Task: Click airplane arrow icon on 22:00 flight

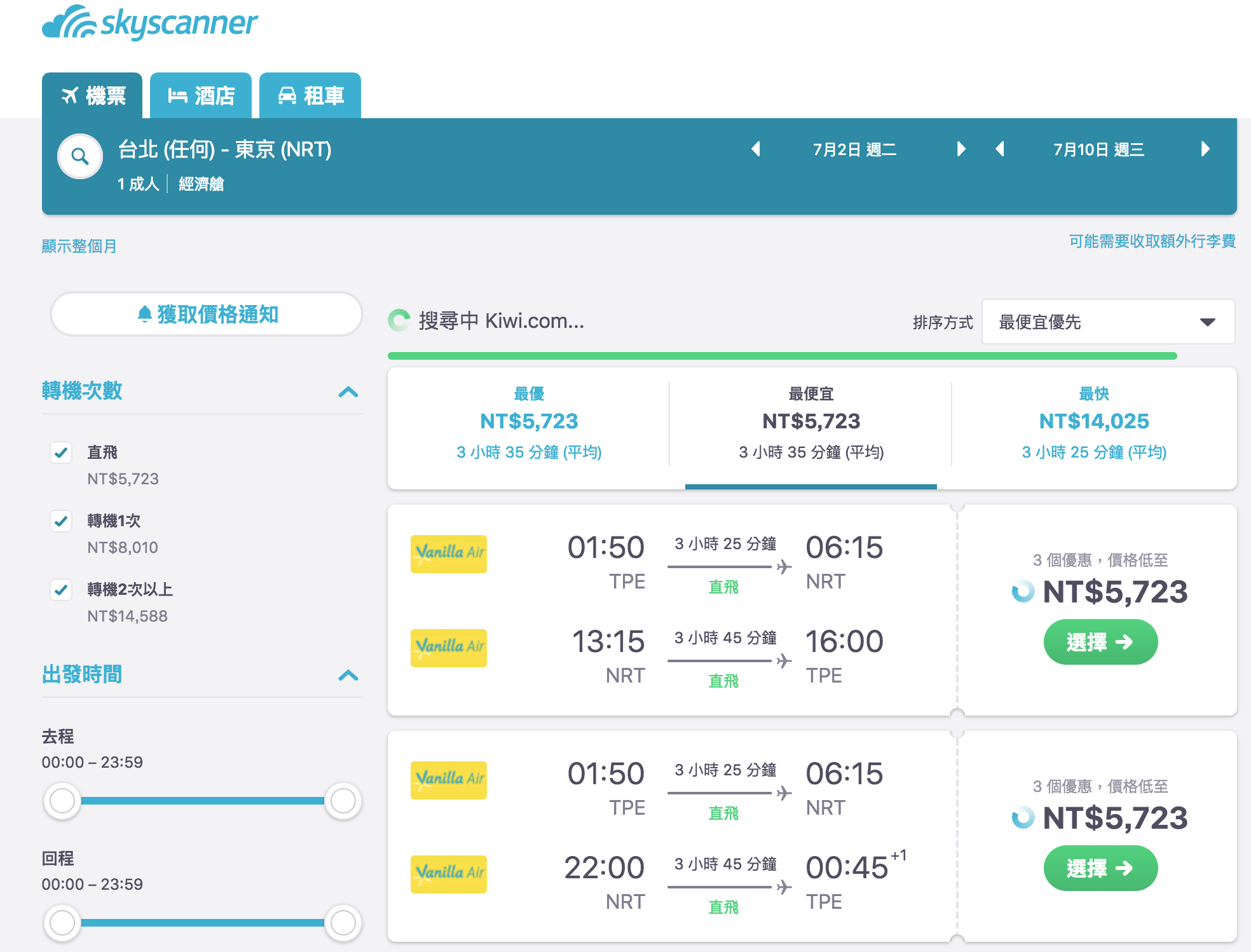Action: click(x=784, y=887)
